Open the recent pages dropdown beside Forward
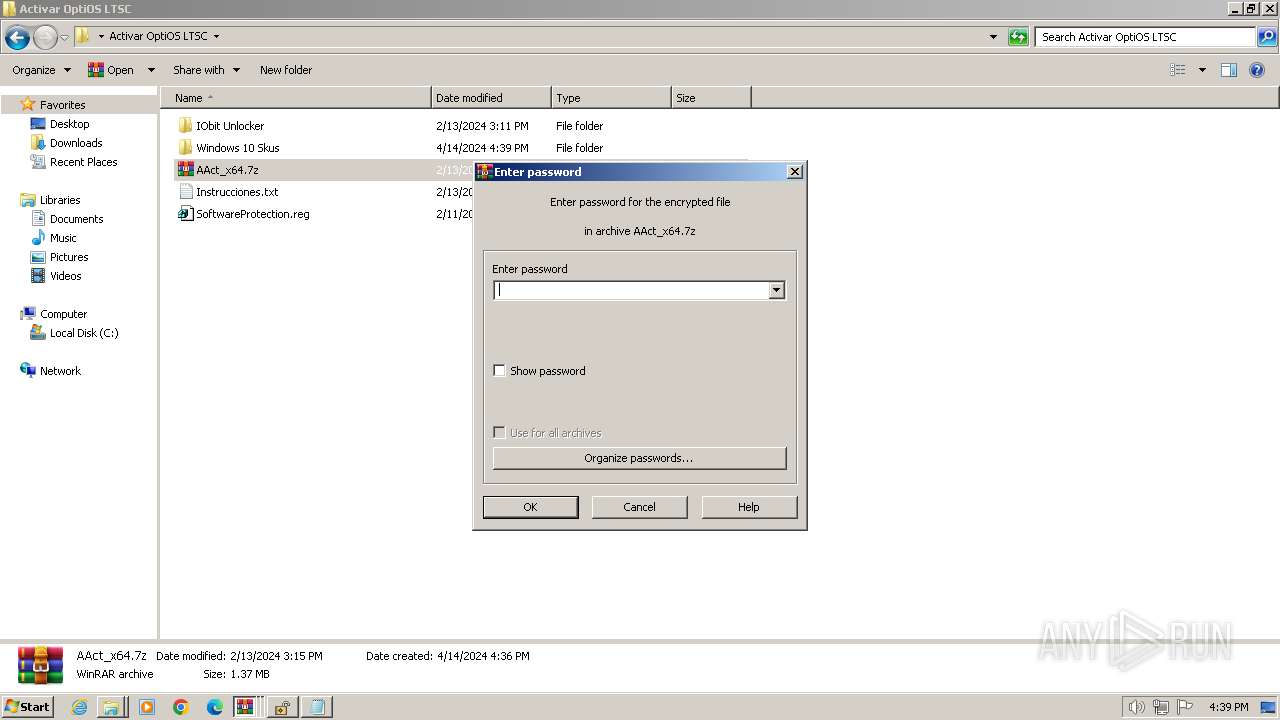 coord(64,38)
